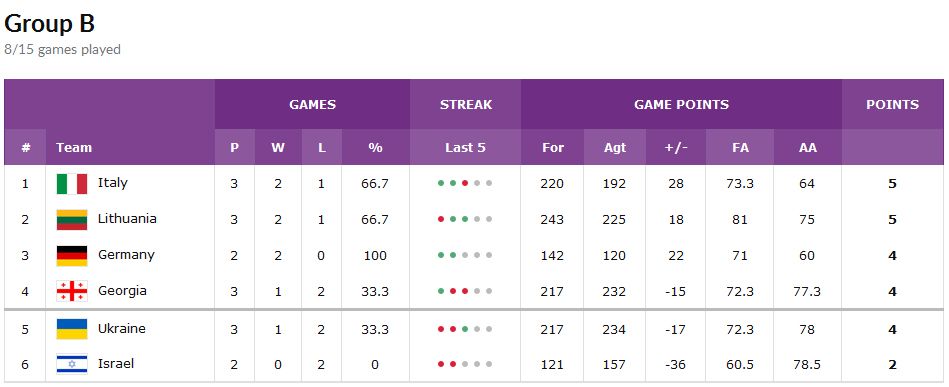Open the Germany team link
Screen dimensions: 949x387
click(126, 255)
